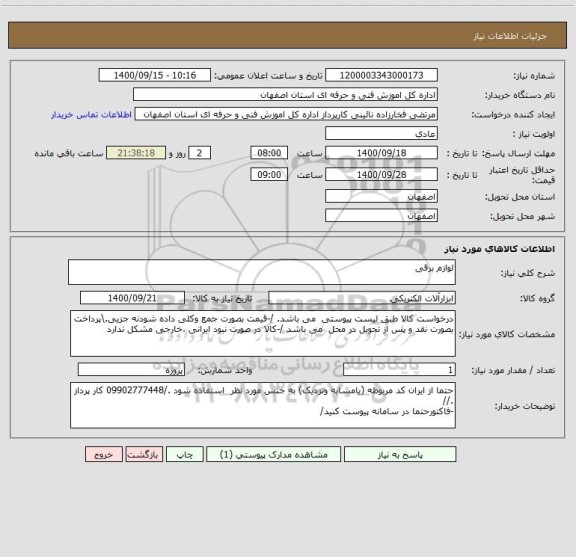Click the general description box 'لوازم برقی'

(262, 272)
